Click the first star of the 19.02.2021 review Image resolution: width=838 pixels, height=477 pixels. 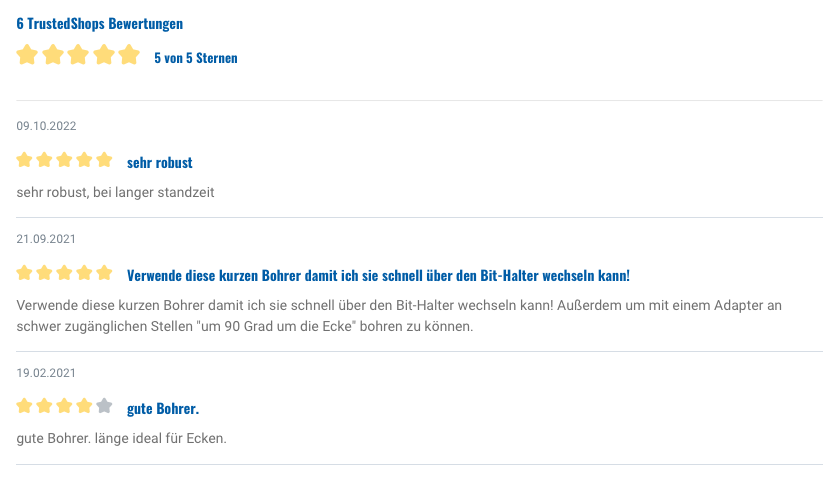coord(25,406)
